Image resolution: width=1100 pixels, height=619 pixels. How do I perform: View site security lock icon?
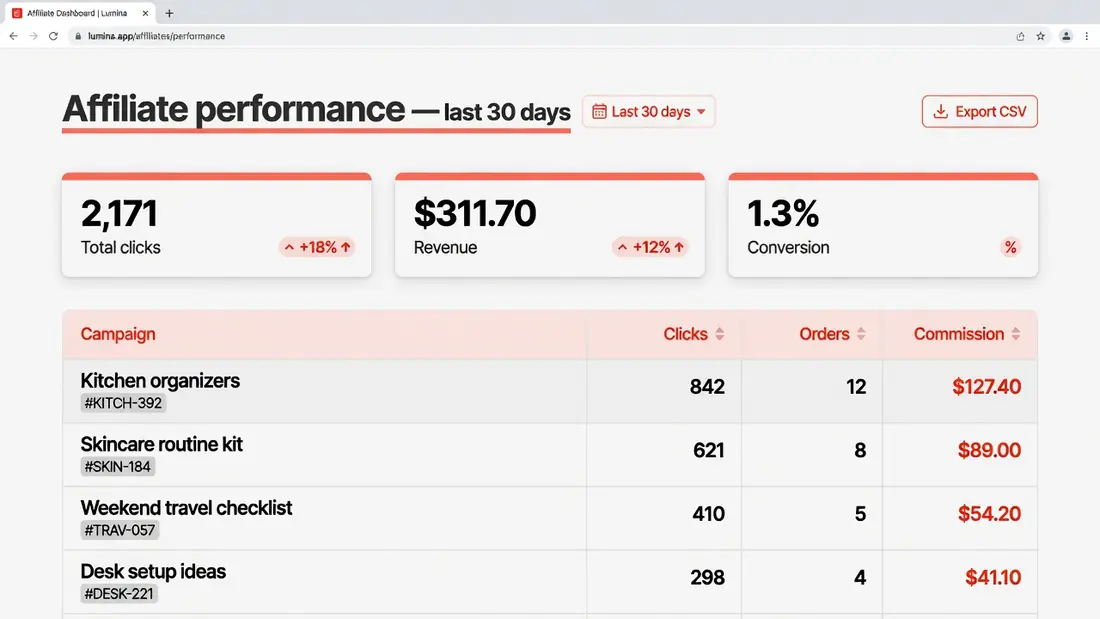pos(78,36)
